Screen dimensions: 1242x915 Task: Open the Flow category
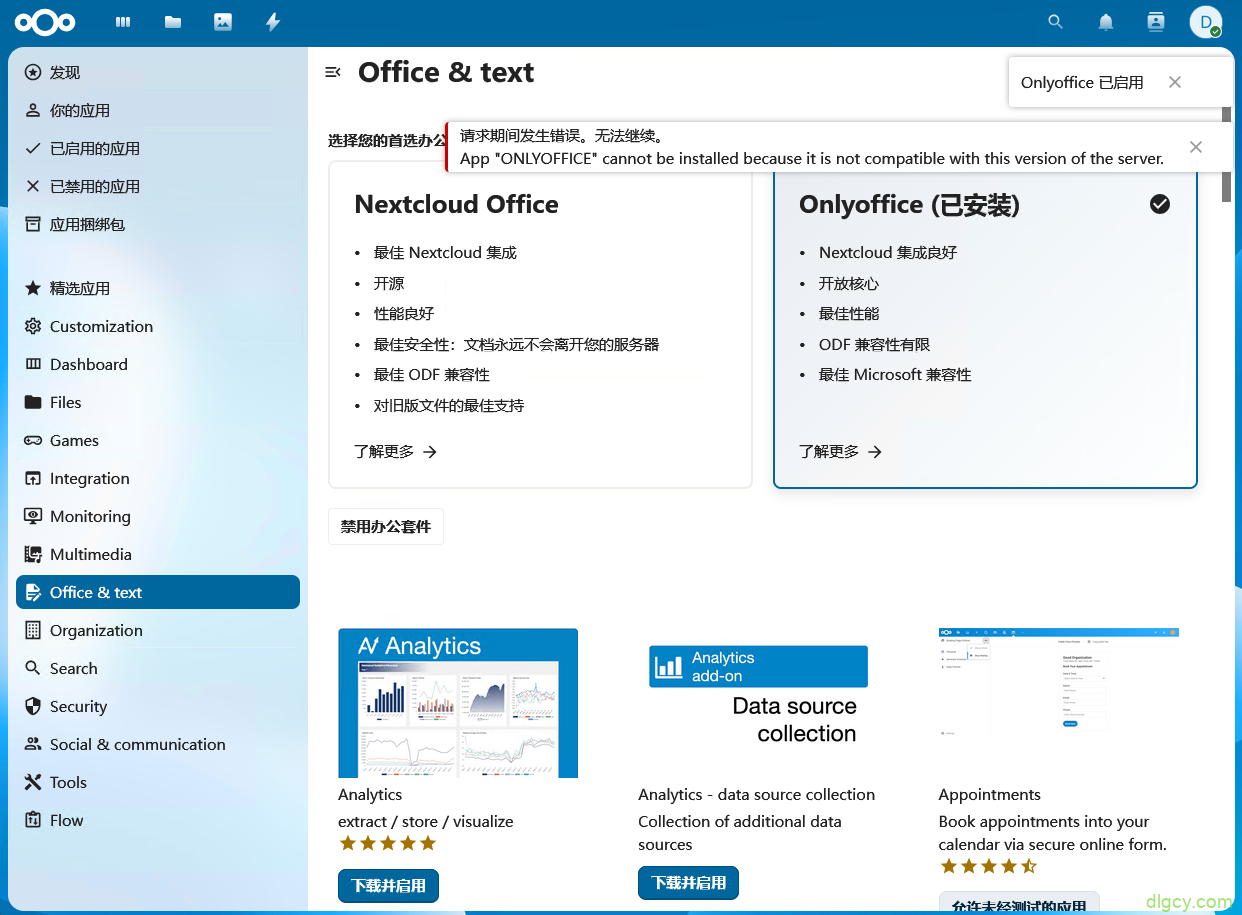(158, 820)
